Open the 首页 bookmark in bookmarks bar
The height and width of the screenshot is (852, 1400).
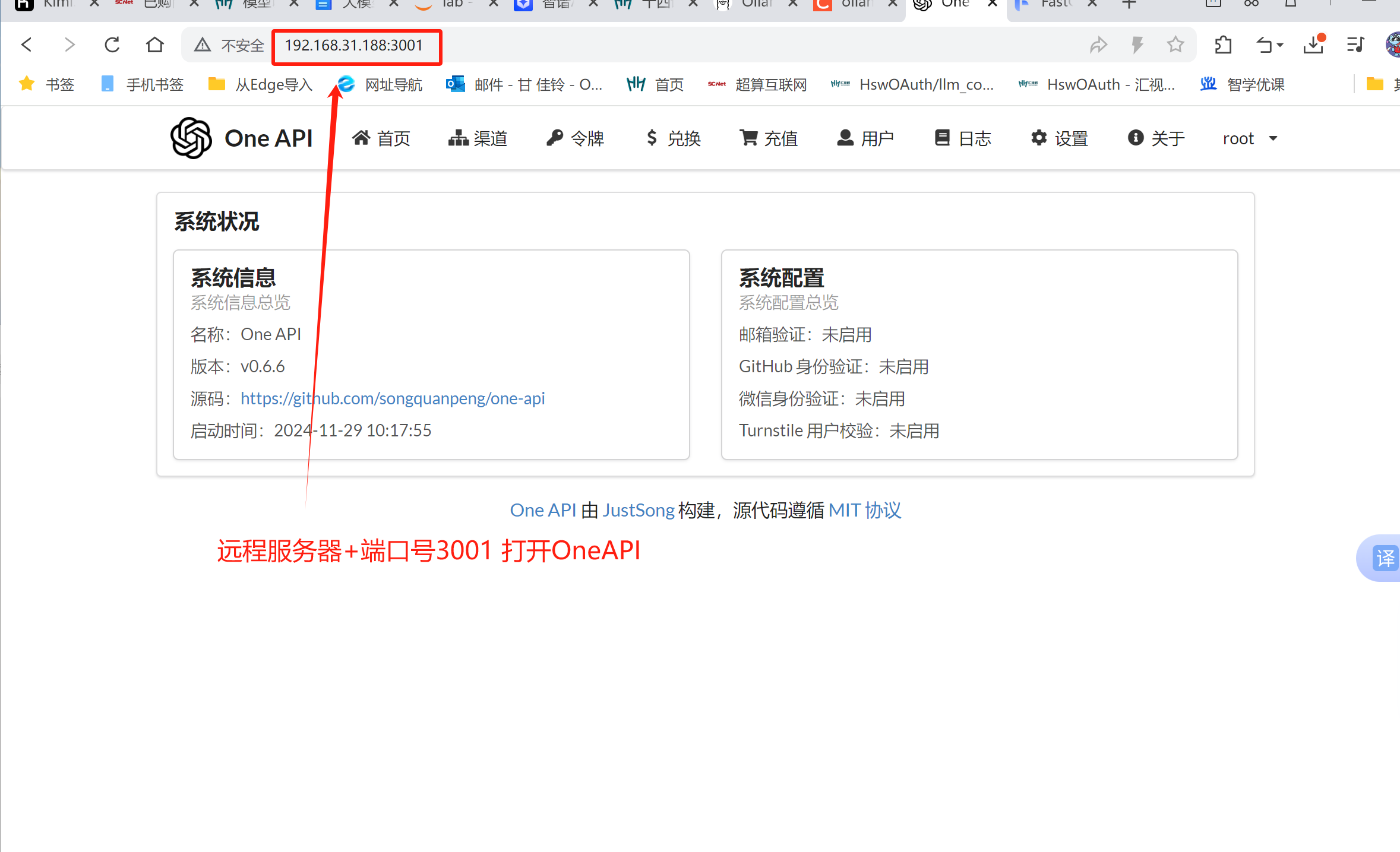pos(655,84)
